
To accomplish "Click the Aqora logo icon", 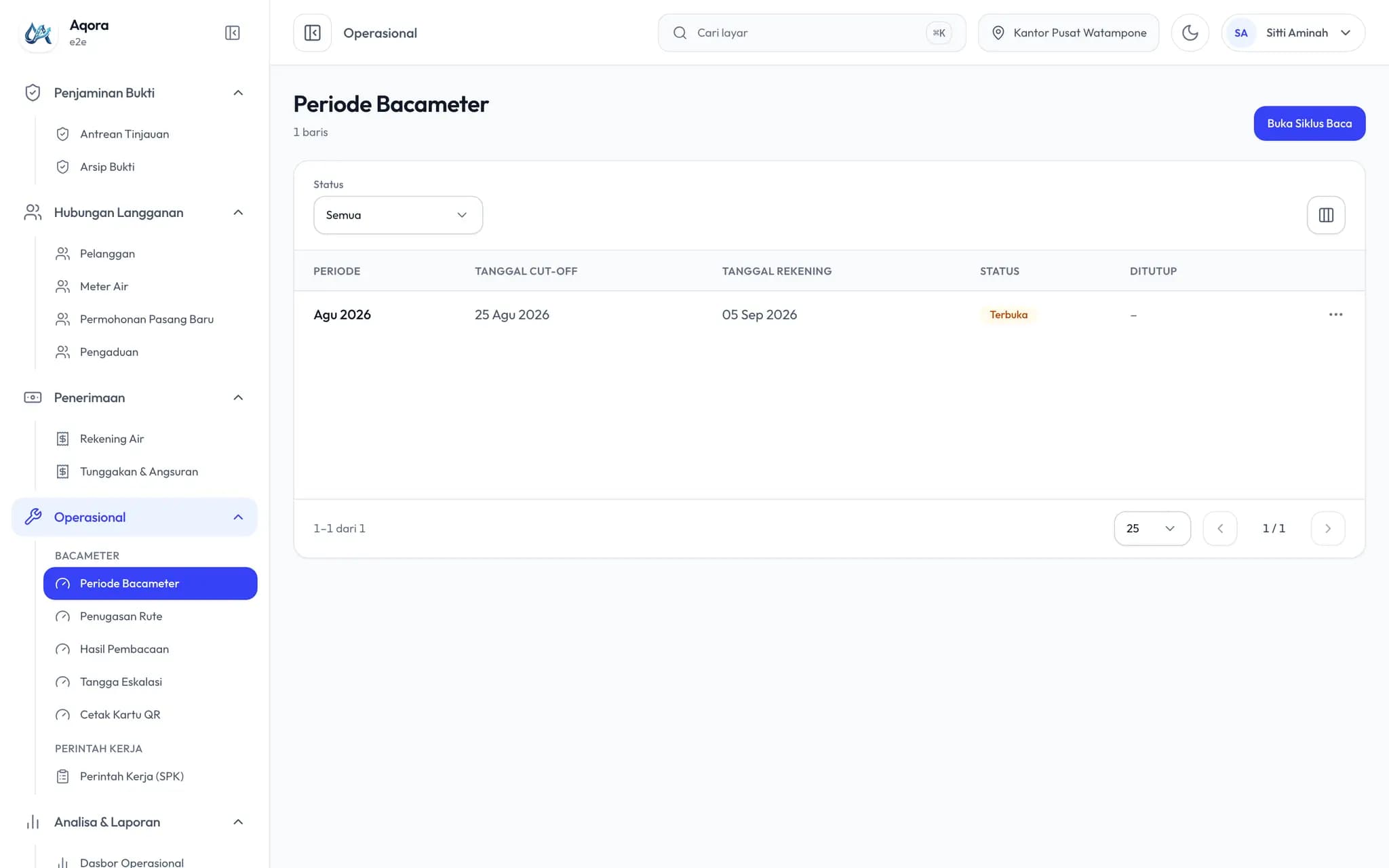I will point(38,33).
